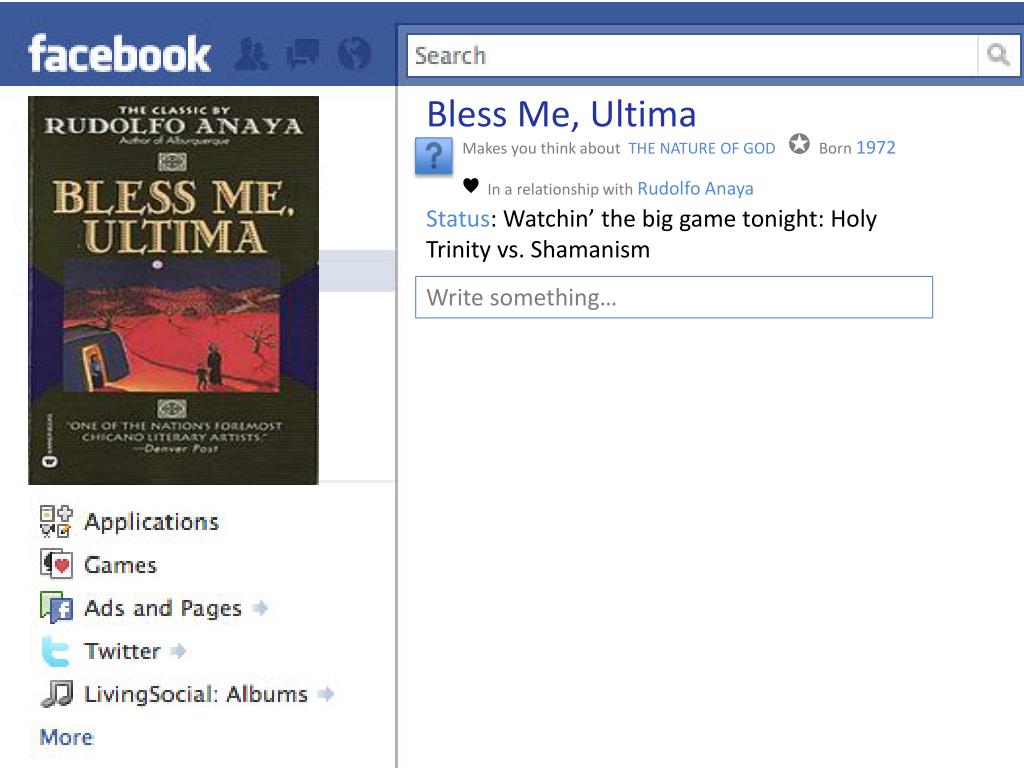Click the Applications sidebar icon

[x=56, y=521]
